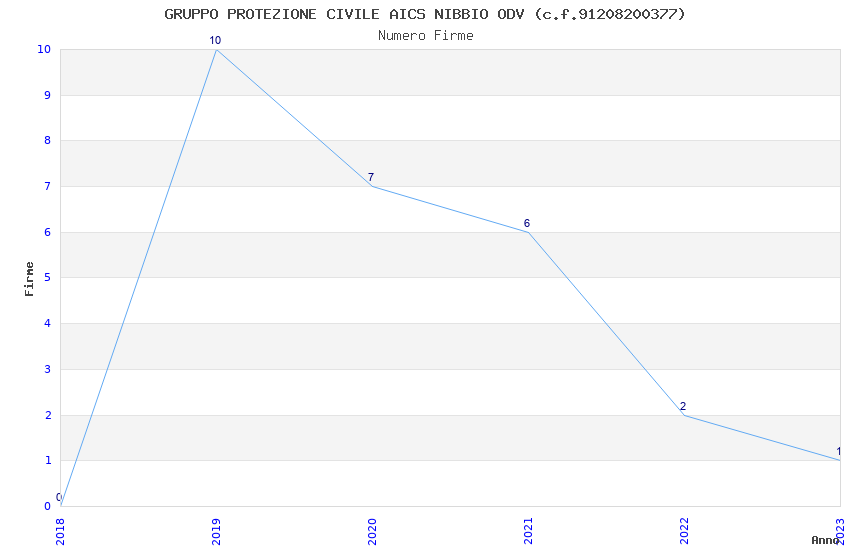Click the data label 7 at 2020
Image resolution: width=850 pixels, height=550 pixels.
pyautogui.click(x=371, y=177)
